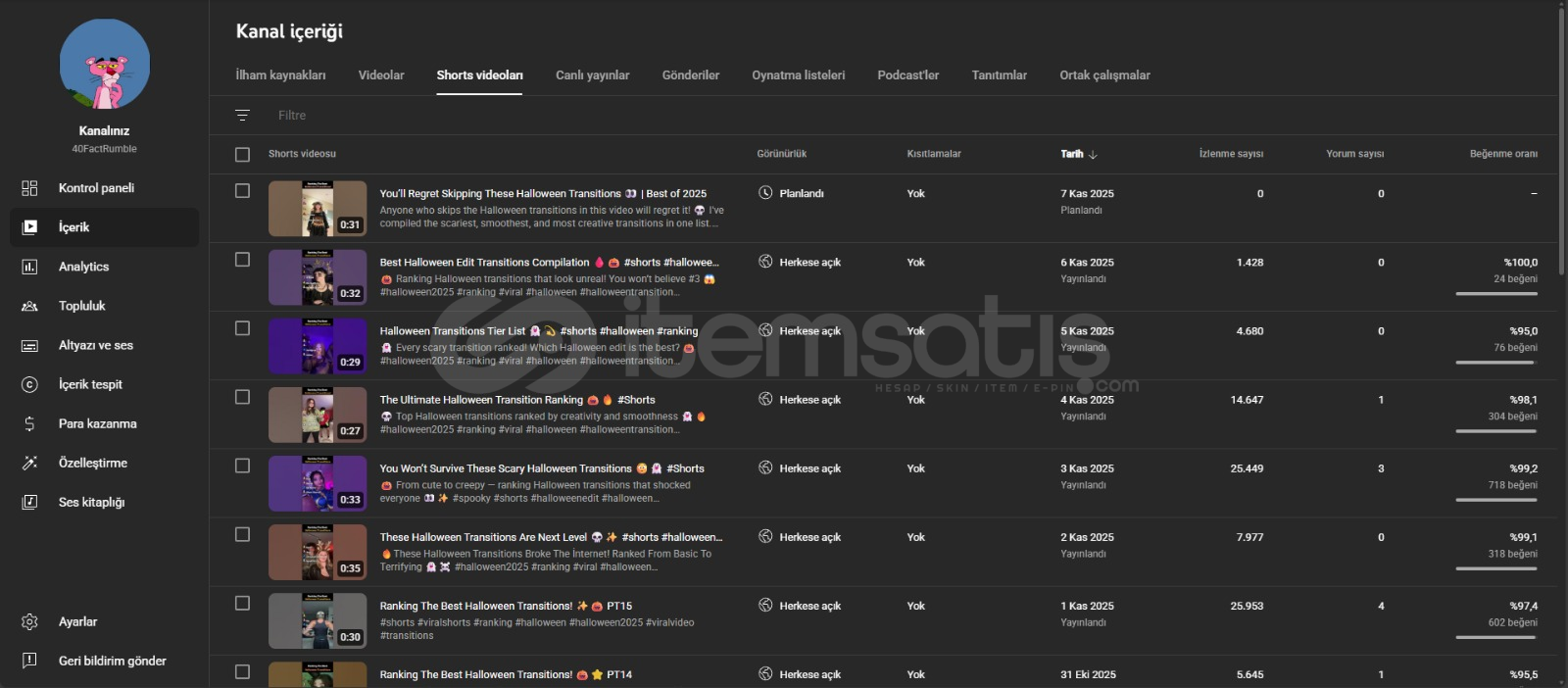Image resolution: width=1568 pixels, height=688 pixels.
Task: Open Özelleştirme magic wand icon
Action: (29, 463)
